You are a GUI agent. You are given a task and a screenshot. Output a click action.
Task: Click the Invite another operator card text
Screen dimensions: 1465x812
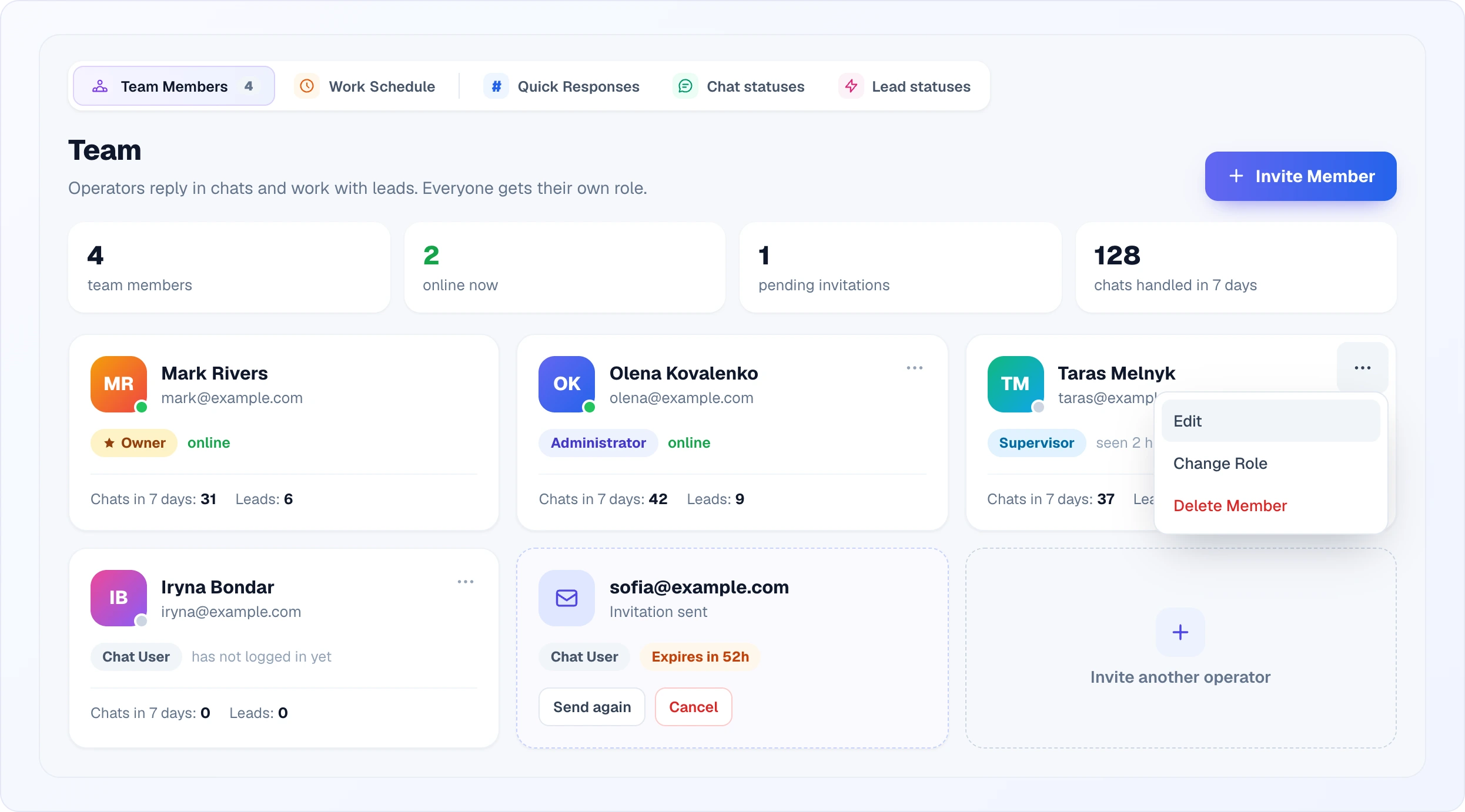pyautogui.click(x=1180, y=677)
